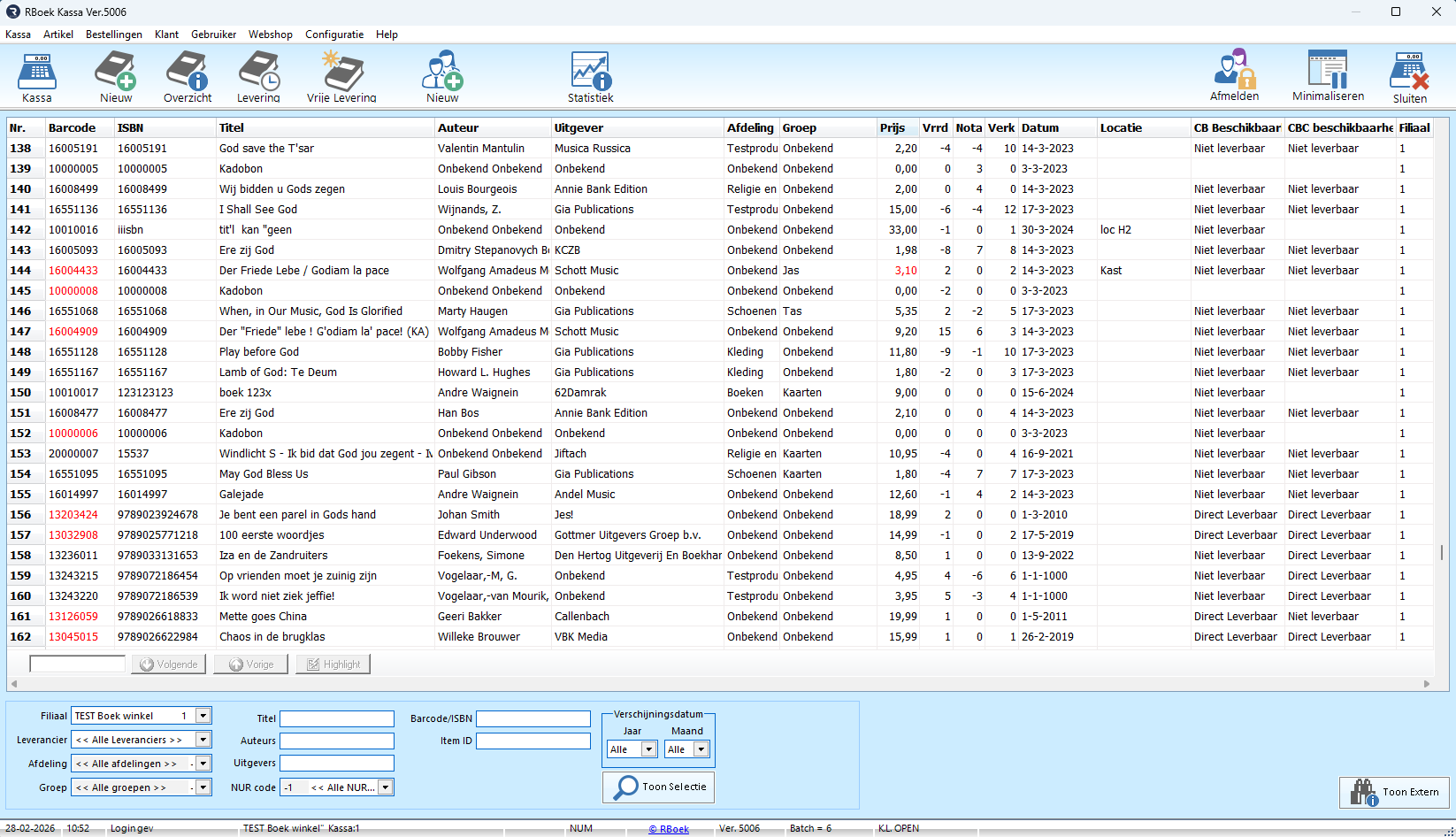Open the NUR code dropdown
The width and height of the screenshot is (1456, 837).
click(385, 787)
